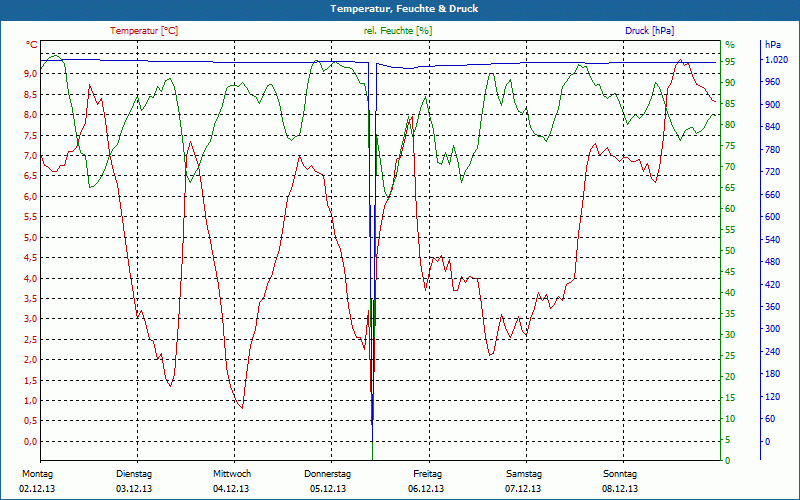Click the 'Sonntag' day label
Image resolution: width=800 pixels, height=500 pixels.
click(x=620, y=474)
